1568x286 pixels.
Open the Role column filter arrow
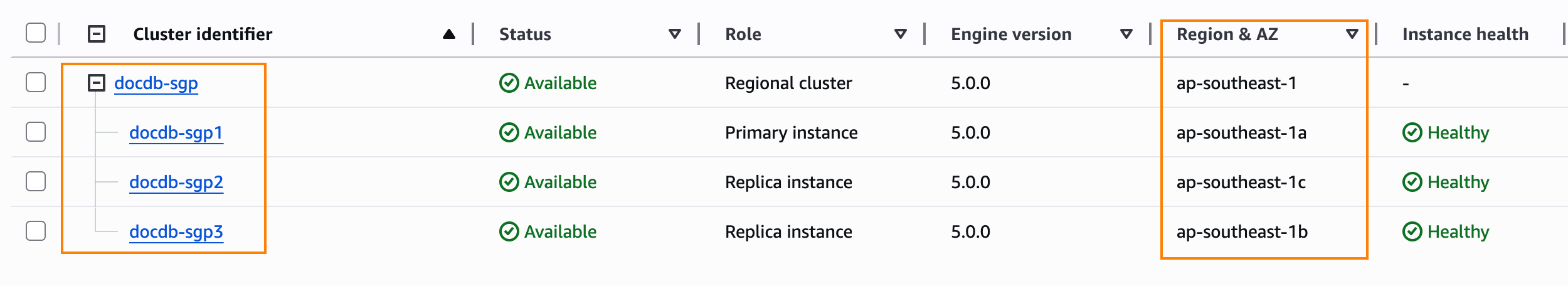[901, 34]
